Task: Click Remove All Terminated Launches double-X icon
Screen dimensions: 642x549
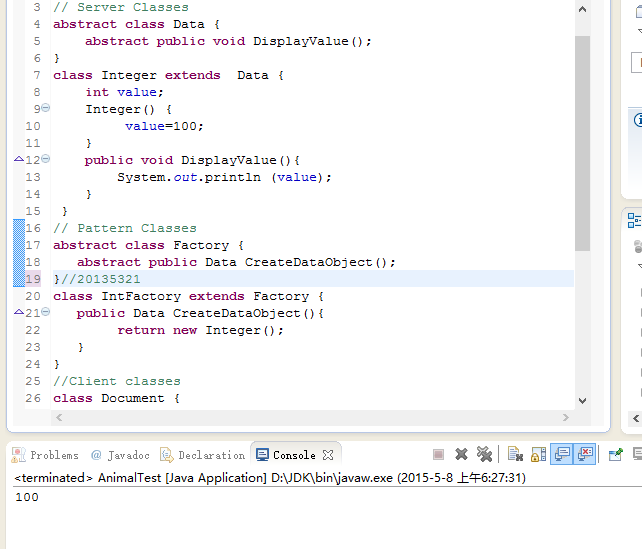Action: pyautogui.click(x=484, y=454)
